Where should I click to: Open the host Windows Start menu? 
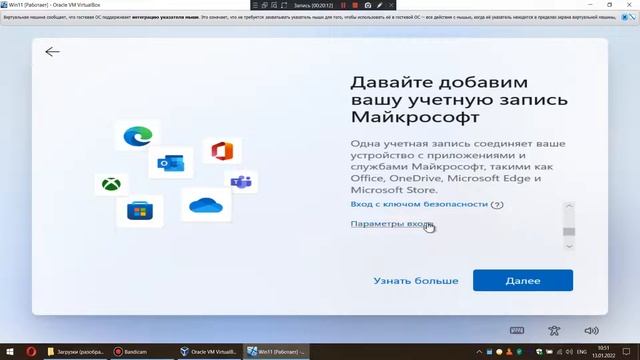(x=10, y=351)
